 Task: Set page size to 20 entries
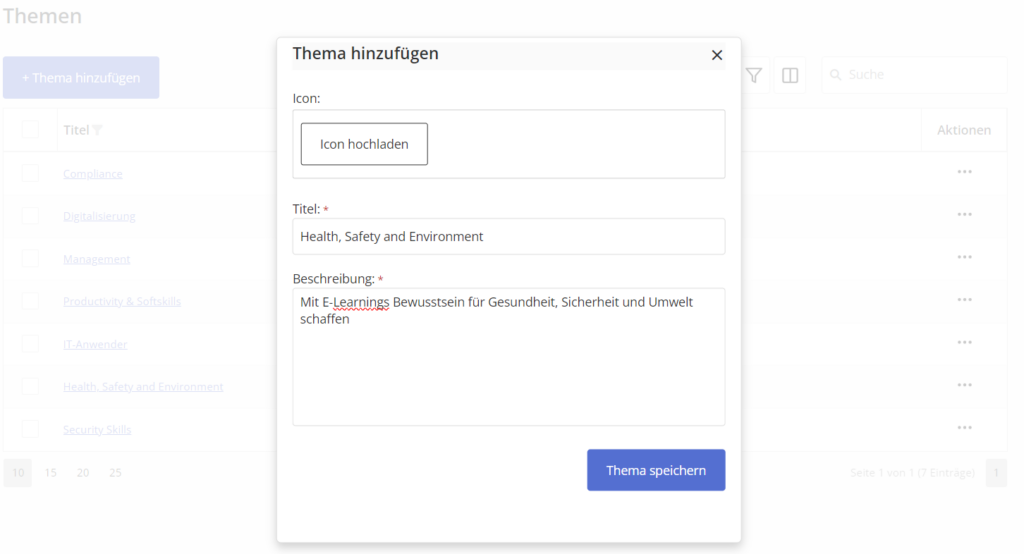tap(83, 472)
